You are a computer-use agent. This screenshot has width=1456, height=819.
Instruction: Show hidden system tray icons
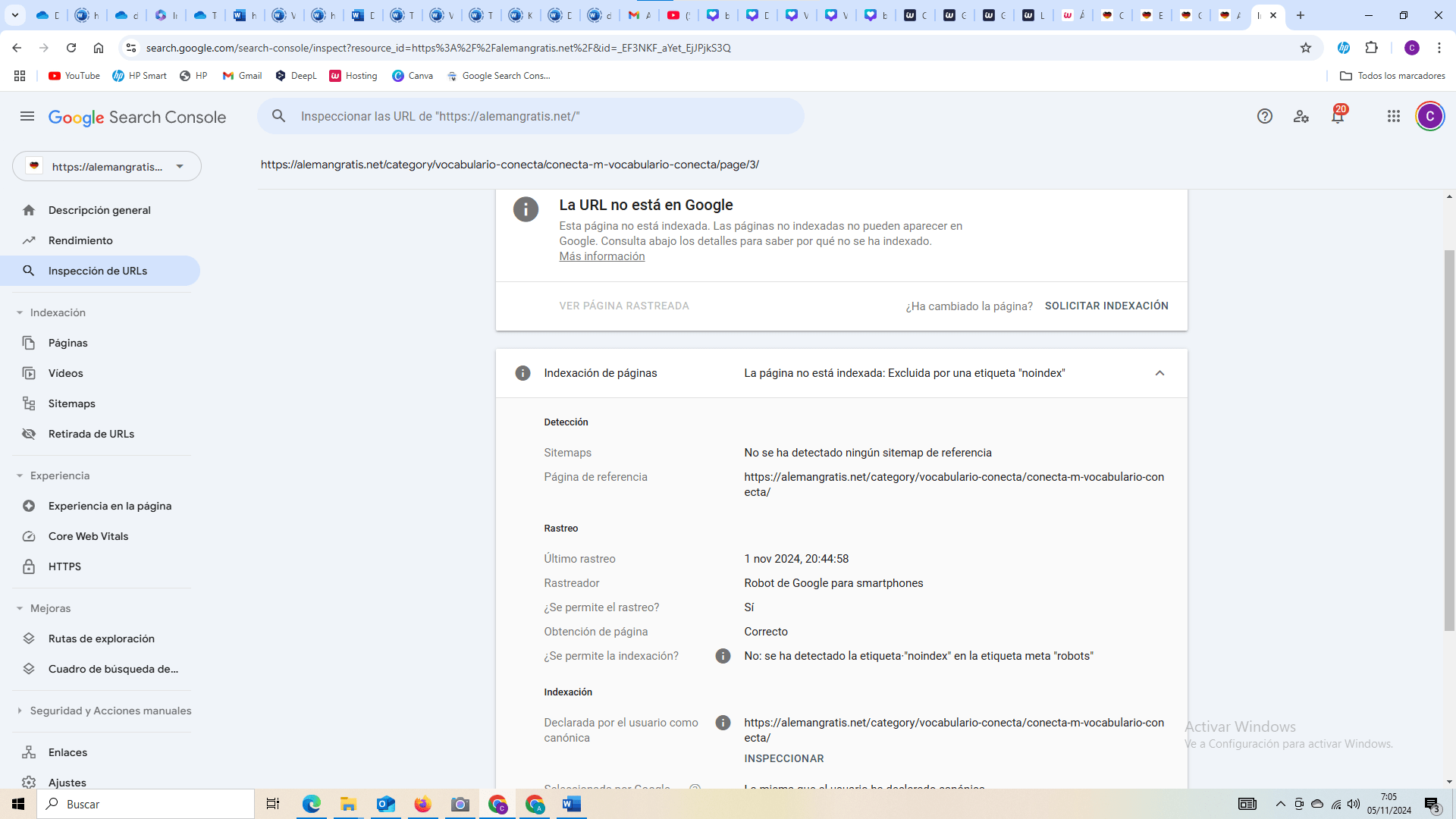tap(1280, 804)
